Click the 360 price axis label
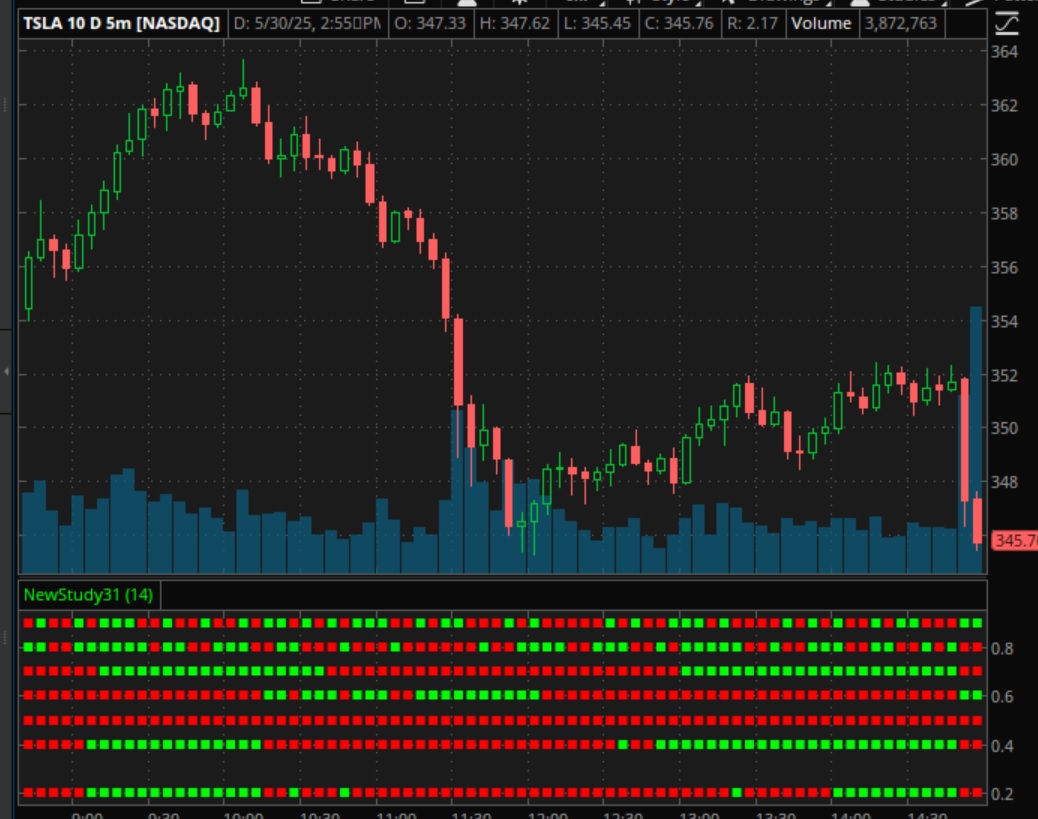Screen dimensions: 1038x819 (1004, 160)
